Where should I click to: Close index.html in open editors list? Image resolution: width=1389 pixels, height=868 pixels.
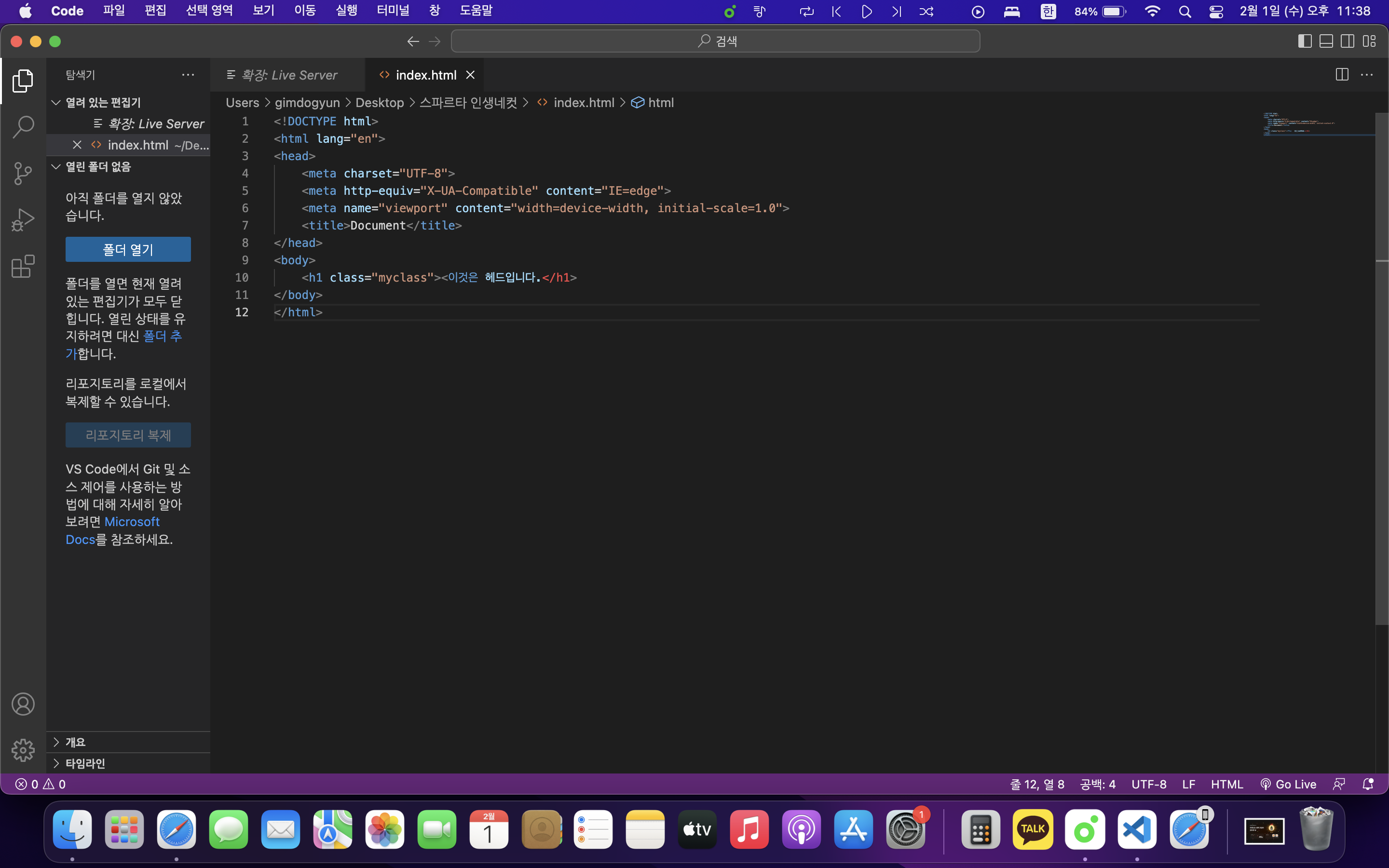(x=77, y=145)
